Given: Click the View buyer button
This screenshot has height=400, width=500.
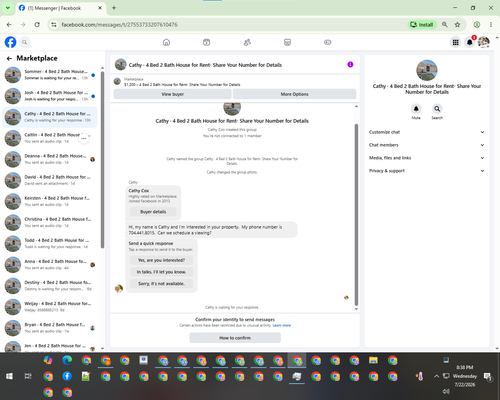Looking at the screenshot, I should click(x=172, y=94).
